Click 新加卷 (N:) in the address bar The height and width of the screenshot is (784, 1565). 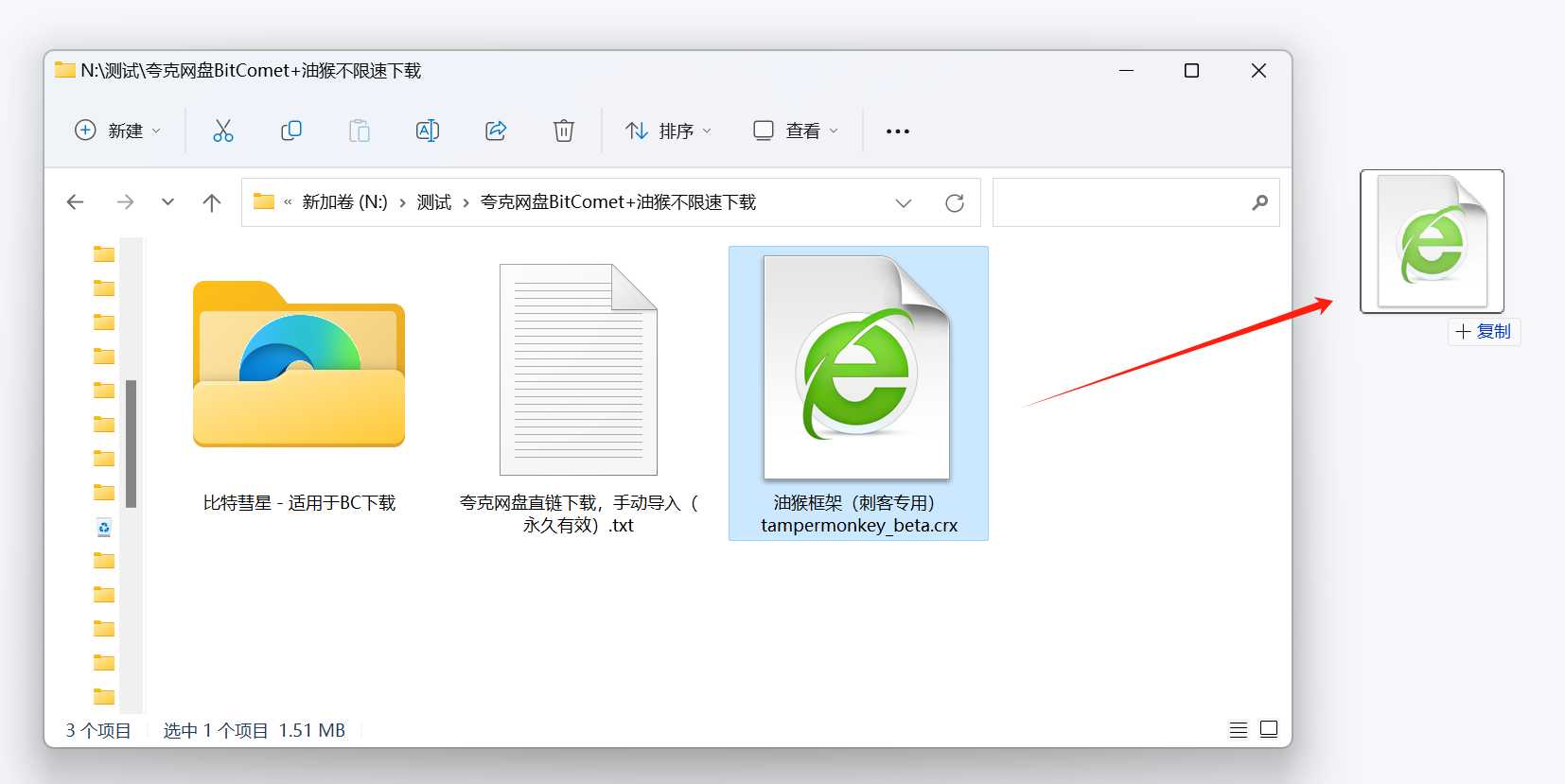(344, 202)
